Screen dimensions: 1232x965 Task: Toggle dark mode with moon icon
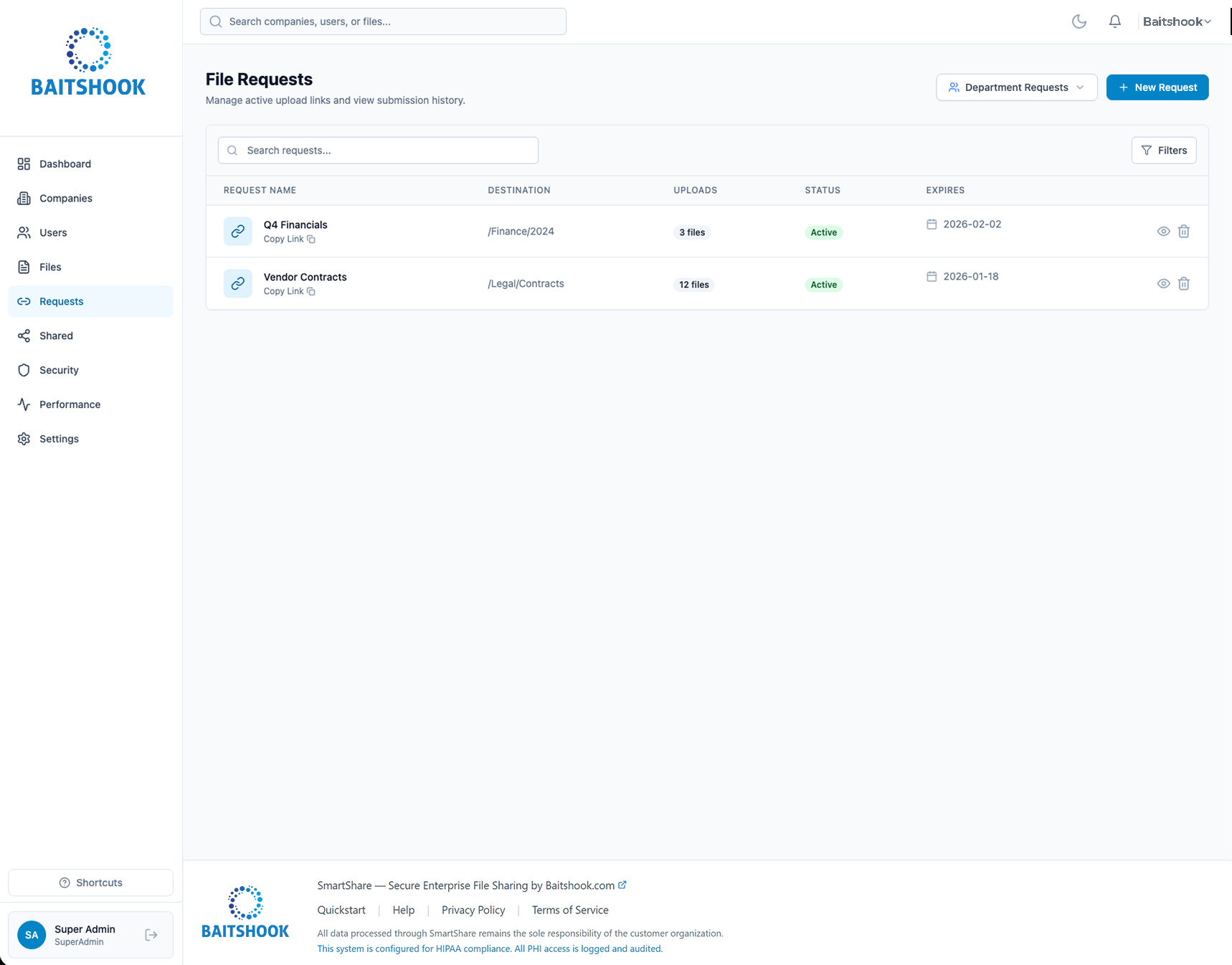pos(1079,22)
